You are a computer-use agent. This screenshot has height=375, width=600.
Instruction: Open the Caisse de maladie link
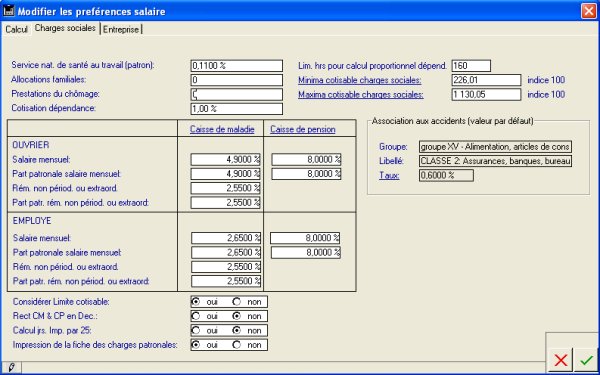click(222, 129)
